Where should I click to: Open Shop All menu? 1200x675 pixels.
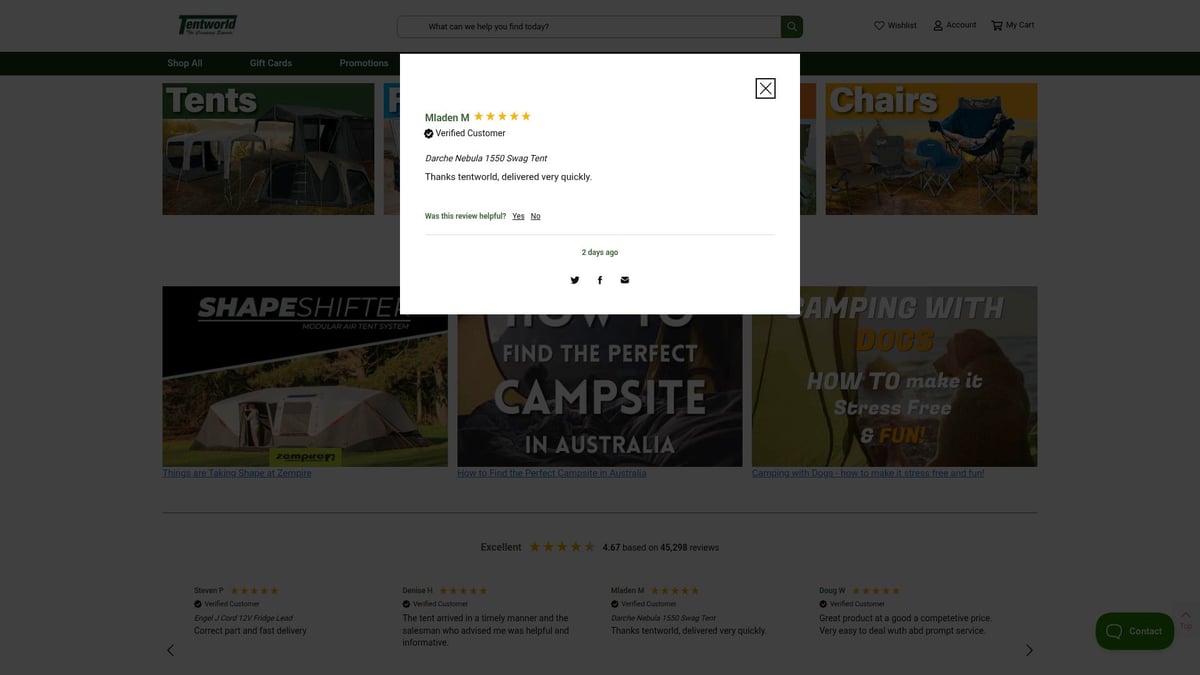click(x=185, y=63)
